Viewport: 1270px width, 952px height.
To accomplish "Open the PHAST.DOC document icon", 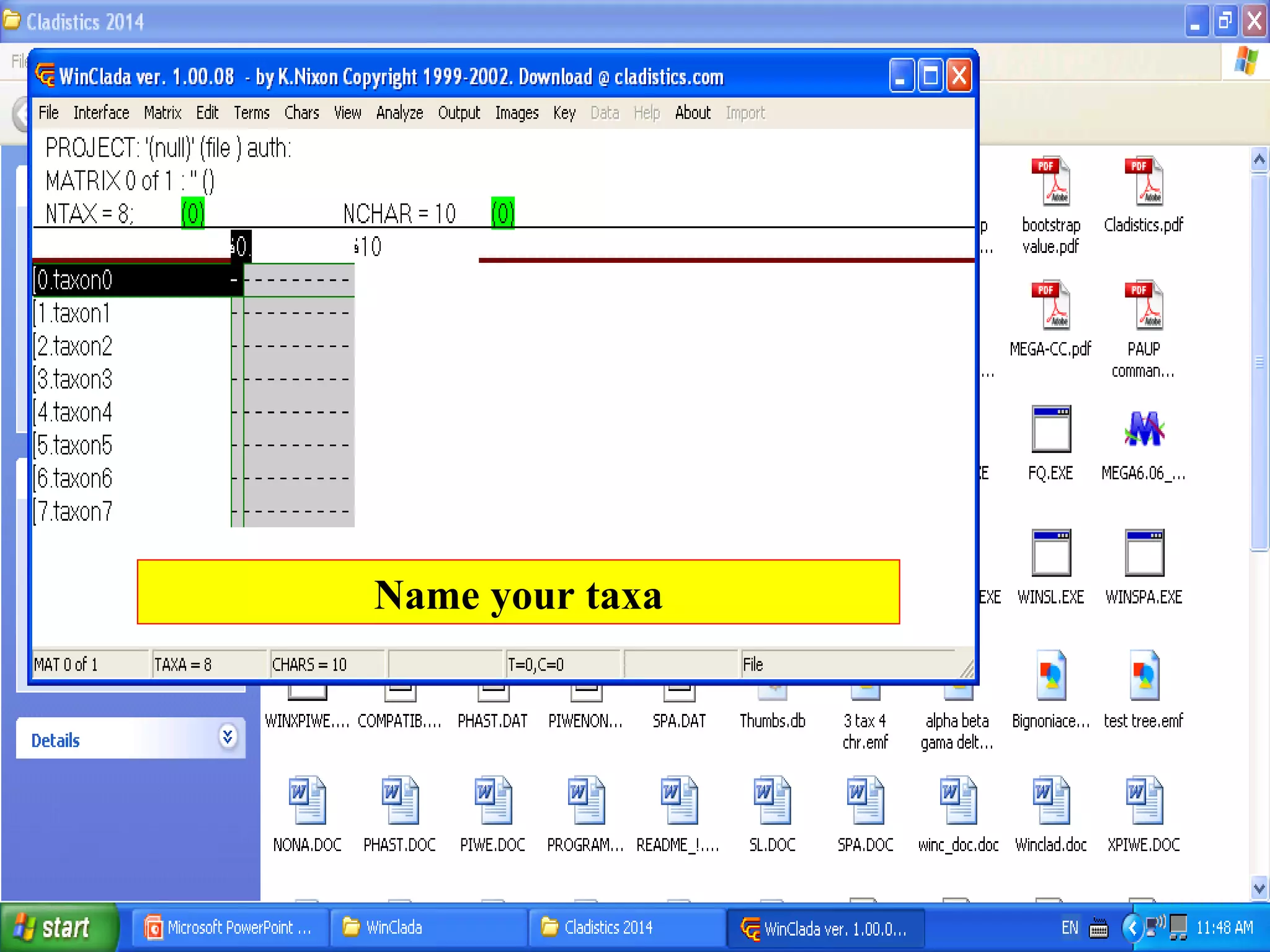I will (400, 800).
